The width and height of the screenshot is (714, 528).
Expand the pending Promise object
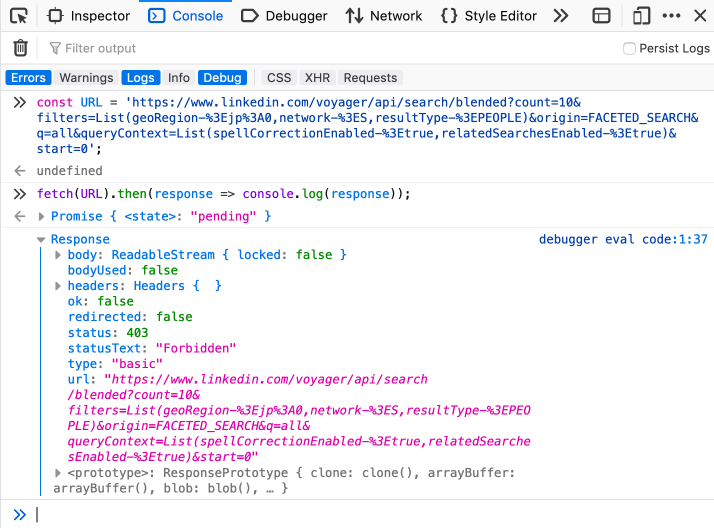(x=41, y=217)
